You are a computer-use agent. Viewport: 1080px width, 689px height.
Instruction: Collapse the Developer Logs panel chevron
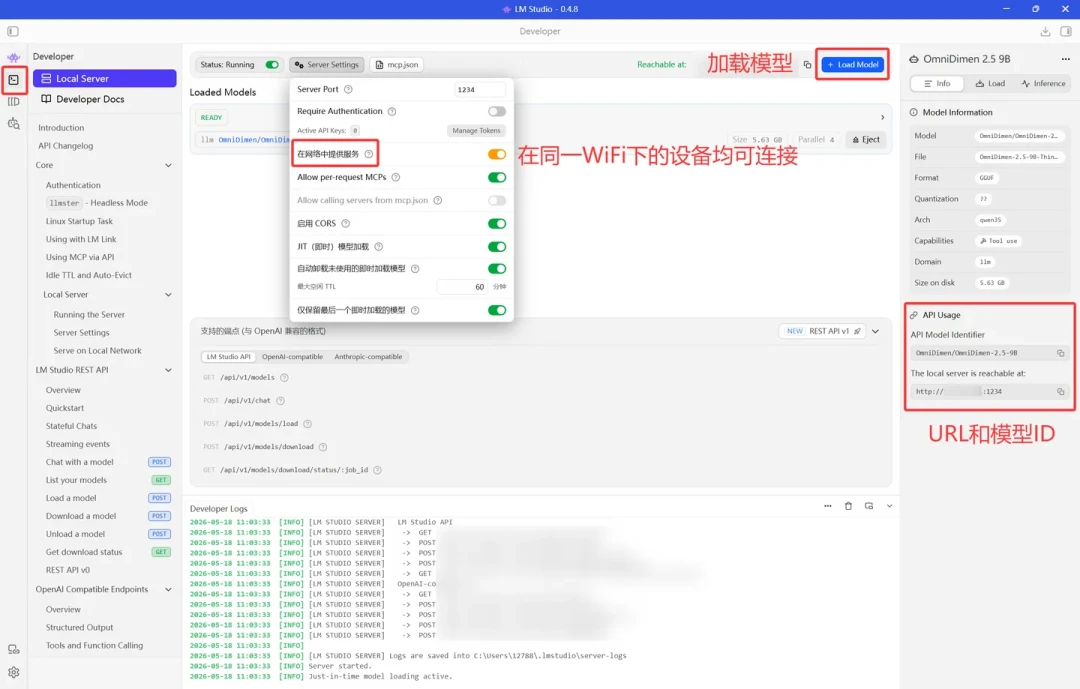pyautogui.click(x=889, y=506)
